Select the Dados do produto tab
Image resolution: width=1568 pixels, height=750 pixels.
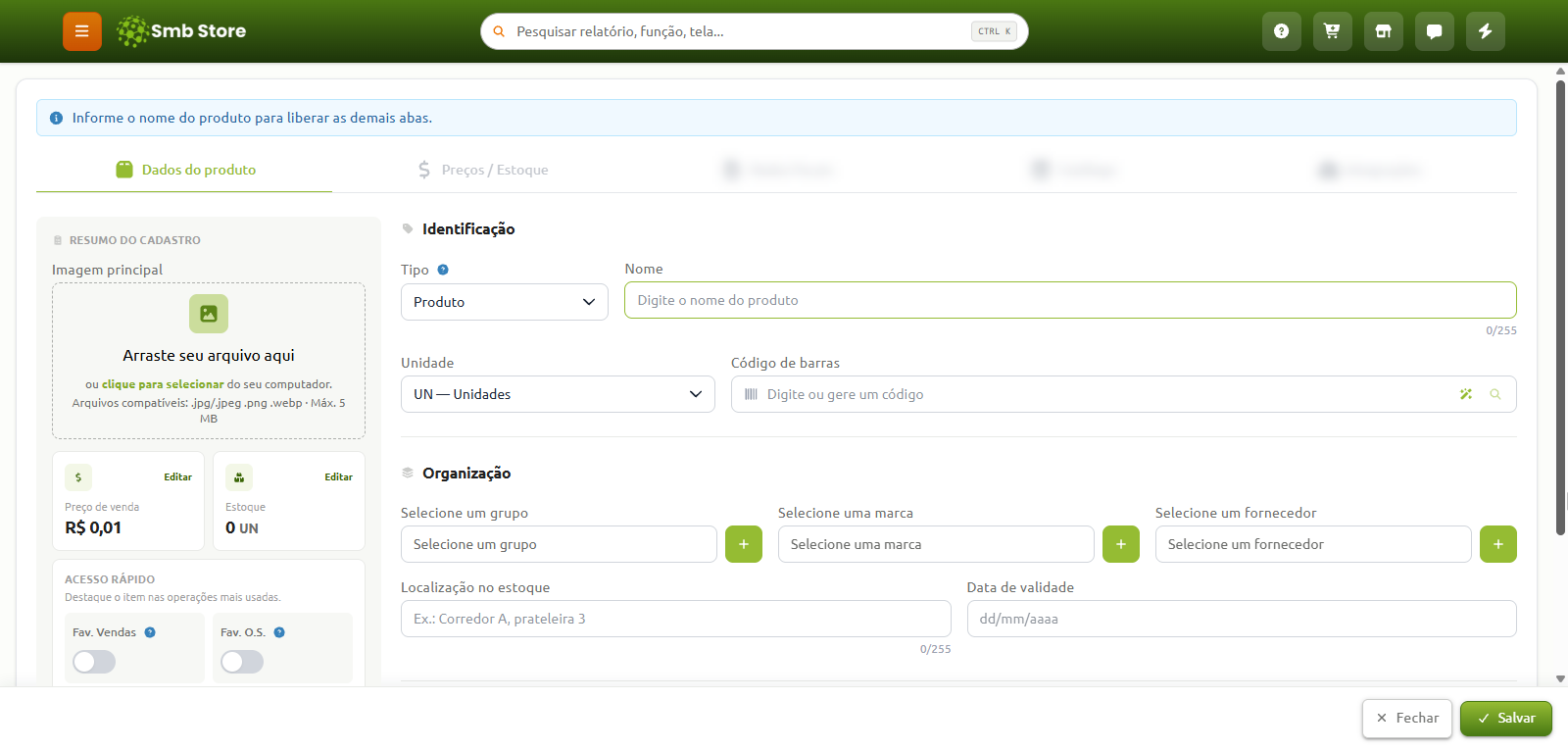[185, 170]
